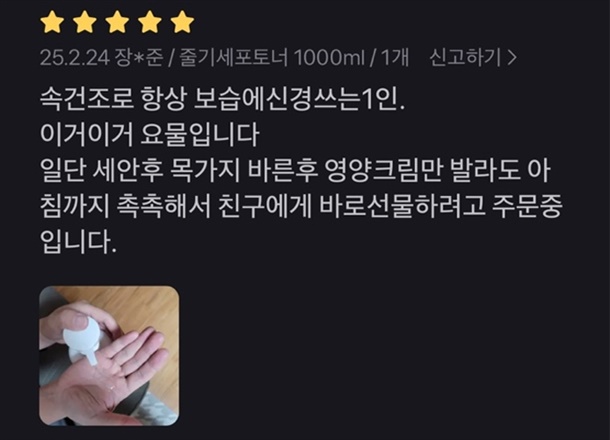
Task: Click the quantity label 1개
Action: [395, 58]
